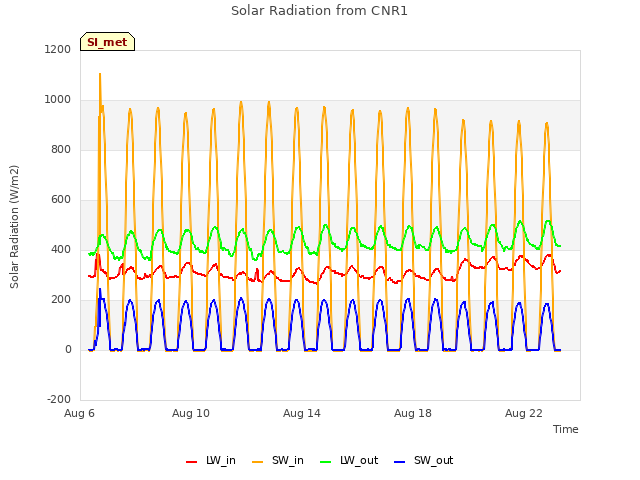The width and height of the screenshot is (640, 480).
Task: Click the 'Aug 10' x-axis tick label
Action: click(x=191, y=413)
